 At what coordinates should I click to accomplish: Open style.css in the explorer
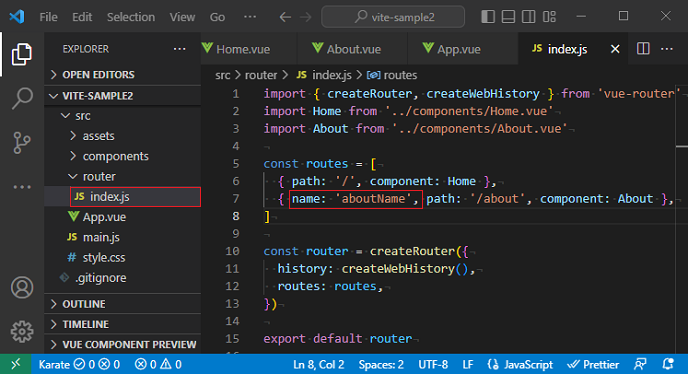[123, 257]
